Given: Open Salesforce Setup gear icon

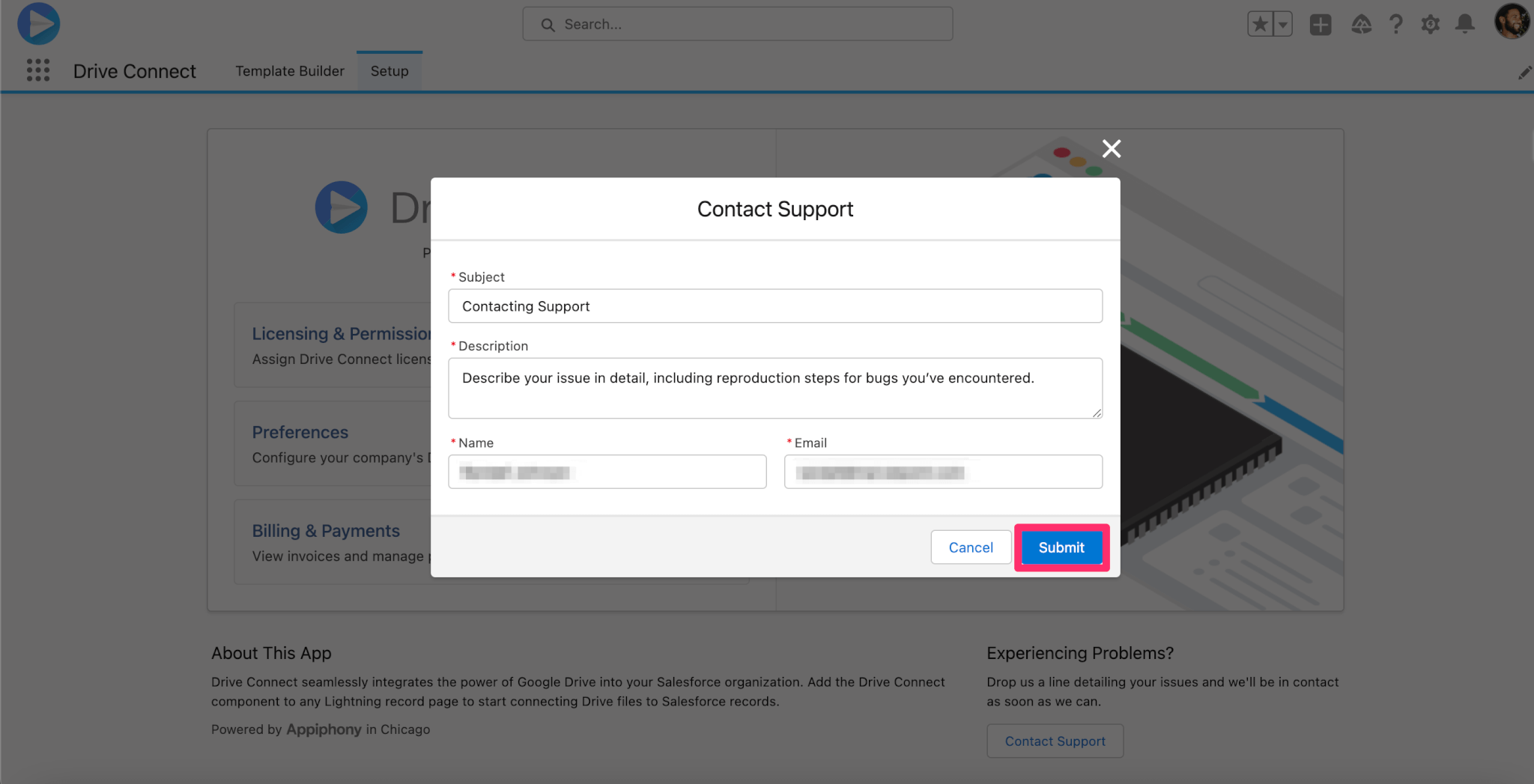Looking at the screenshot, I should click(x=1430, y=24).
